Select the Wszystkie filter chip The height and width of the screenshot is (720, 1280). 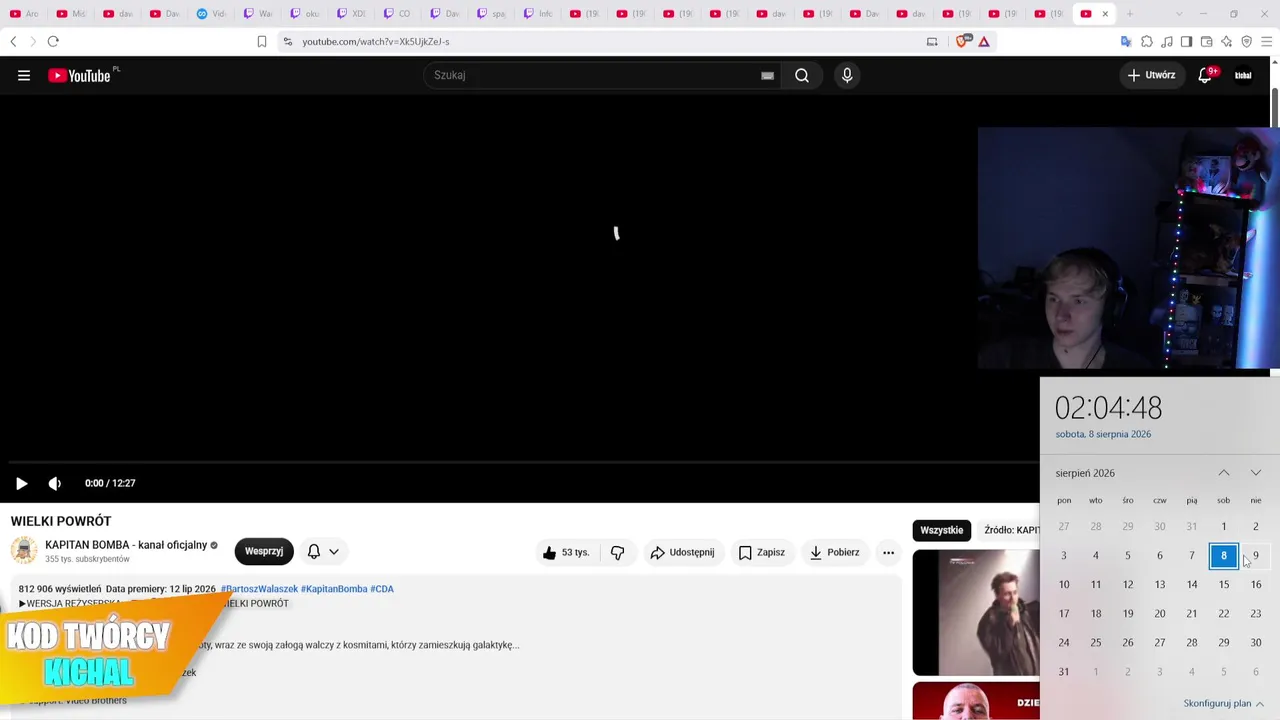[942, 530]
